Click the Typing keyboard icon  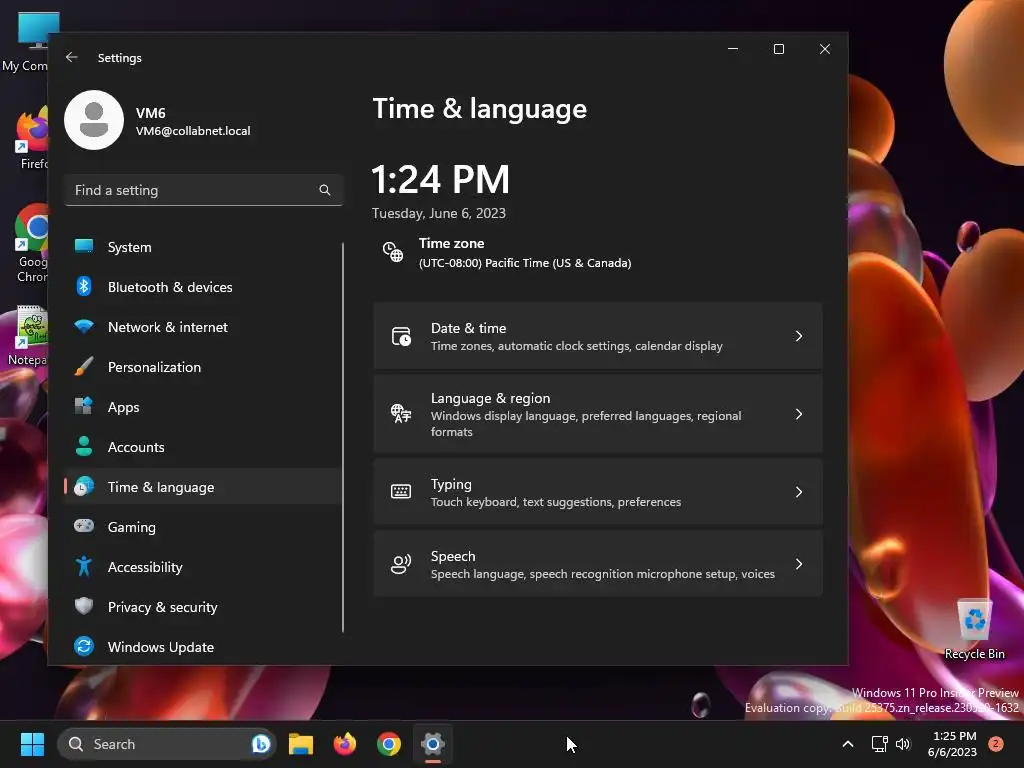[x=401, y=492]
